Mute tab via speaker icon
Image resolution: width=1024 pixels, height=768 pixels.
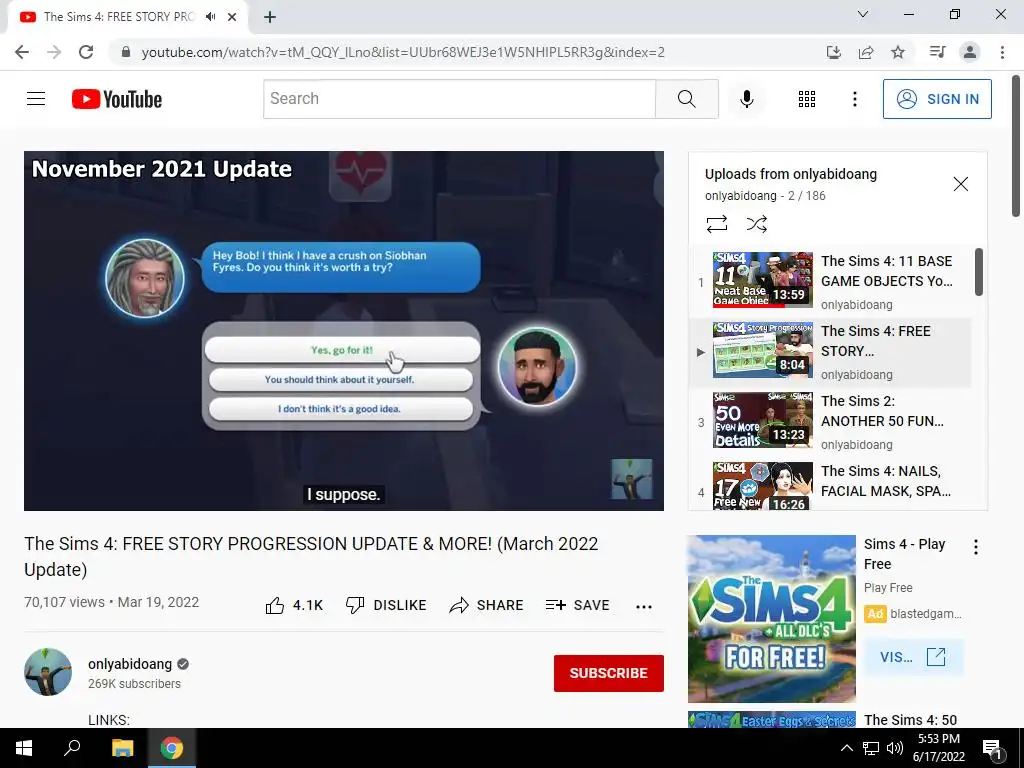(210, 17)
